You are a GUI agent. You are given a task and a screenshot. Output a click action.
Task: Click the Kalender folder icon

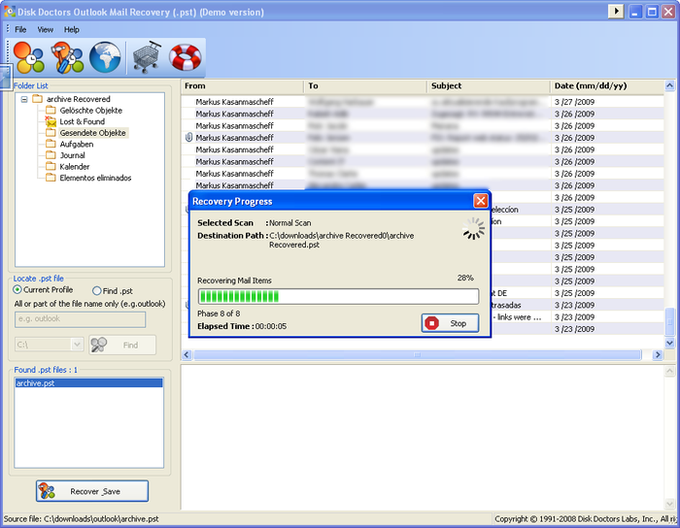[51, 166]
